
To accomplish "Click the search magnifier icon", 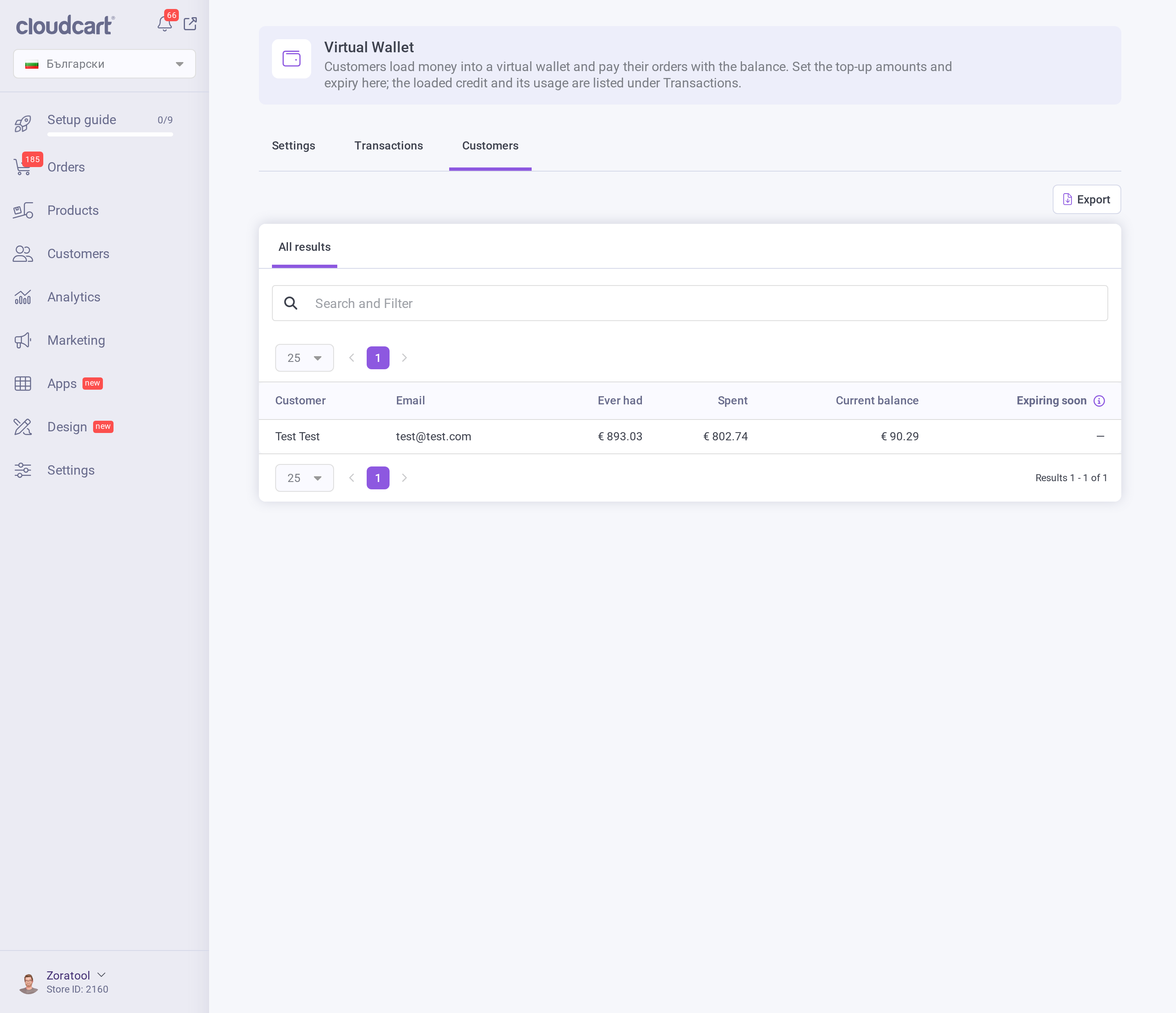I will click(291, 303).
